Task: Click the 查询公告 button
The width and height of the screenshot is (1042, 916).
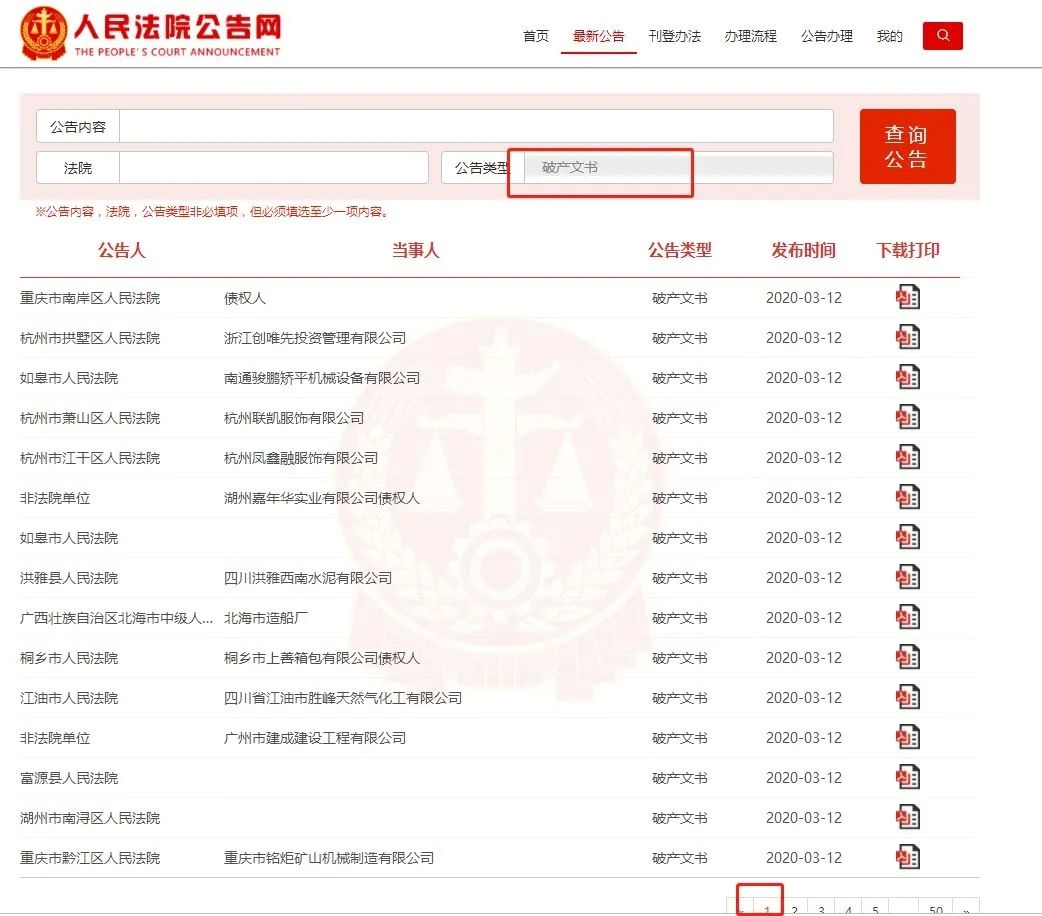Action: pos(907,147)
